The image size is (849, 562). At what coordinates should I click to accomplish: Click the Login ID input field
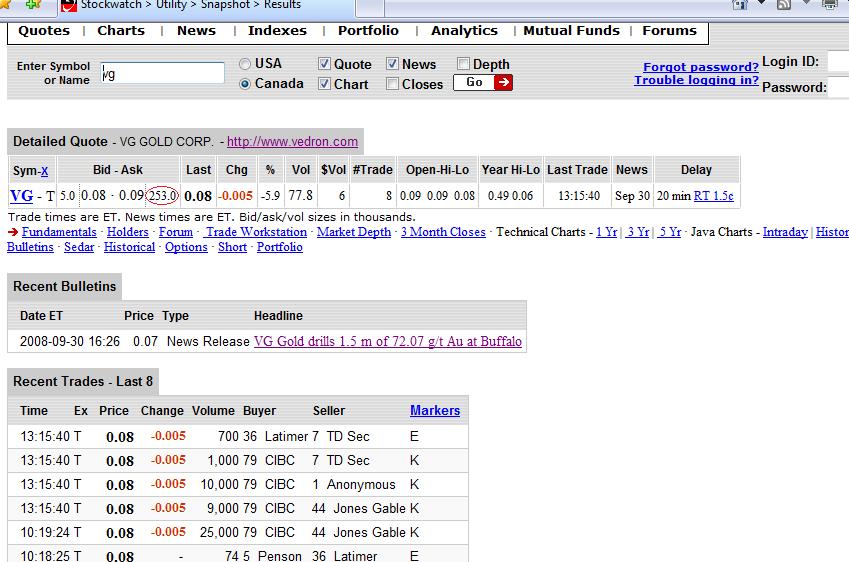pyautogui.click(x=839, y=62)
